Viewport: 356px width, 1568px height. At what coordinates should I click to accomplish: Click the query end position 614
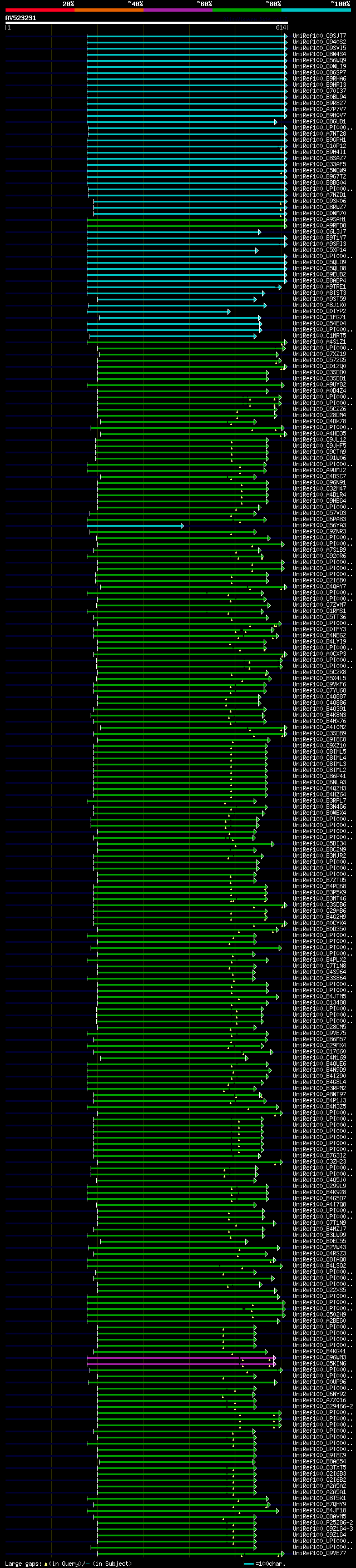pyautogui.click(x=281, y=27)
